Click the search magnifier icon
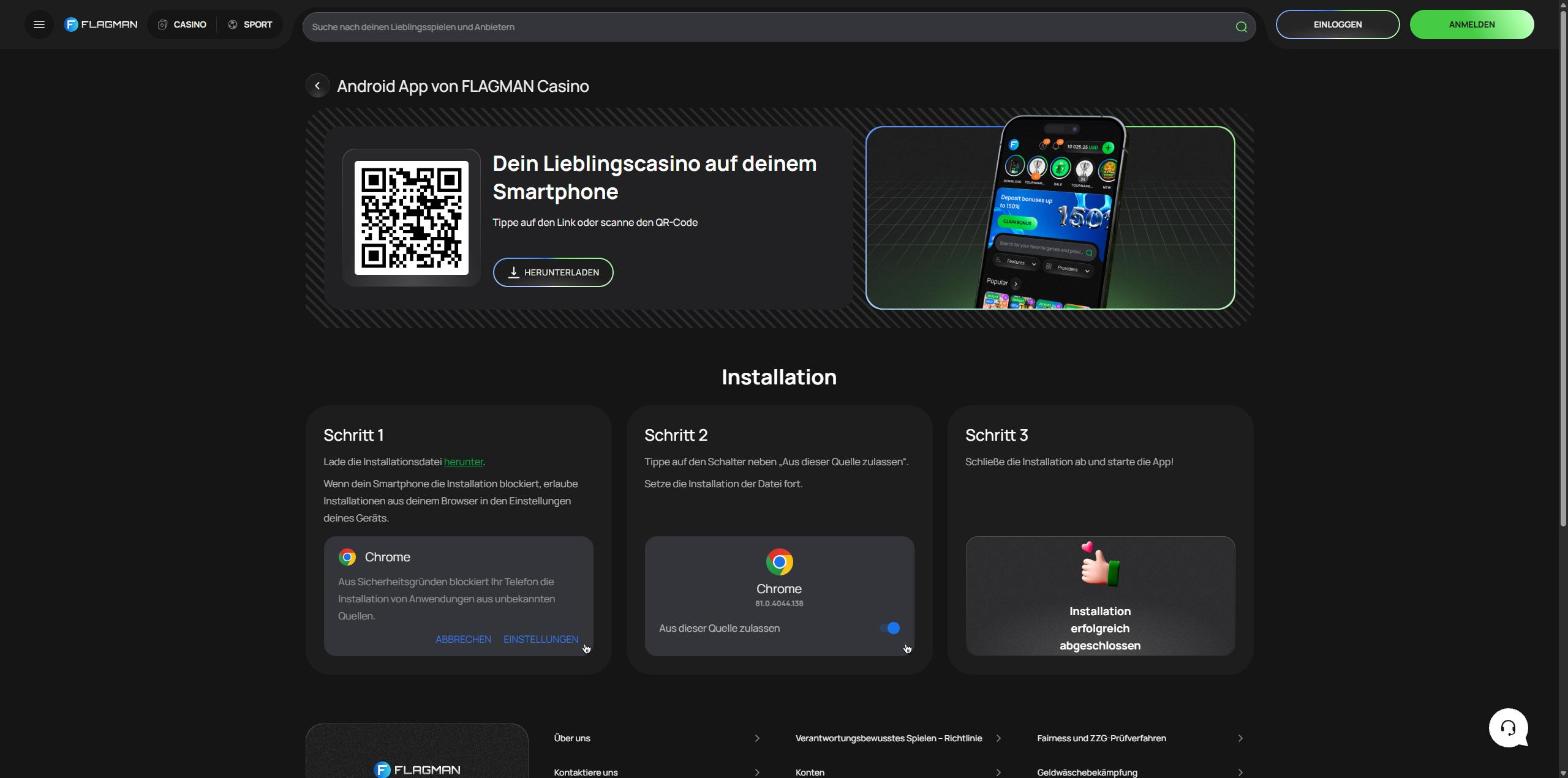The width and height of the screenshot is (1568, 778). 1241,27
